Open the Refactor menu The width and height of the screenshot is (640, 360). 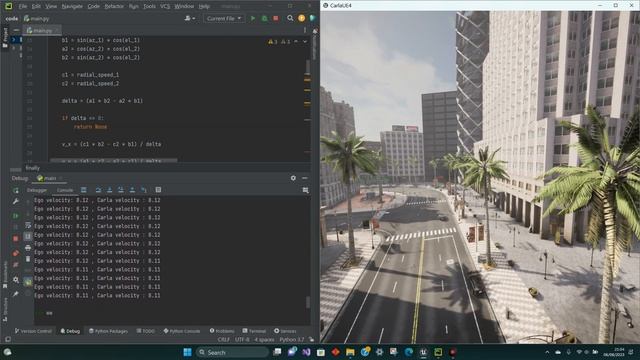114,7
